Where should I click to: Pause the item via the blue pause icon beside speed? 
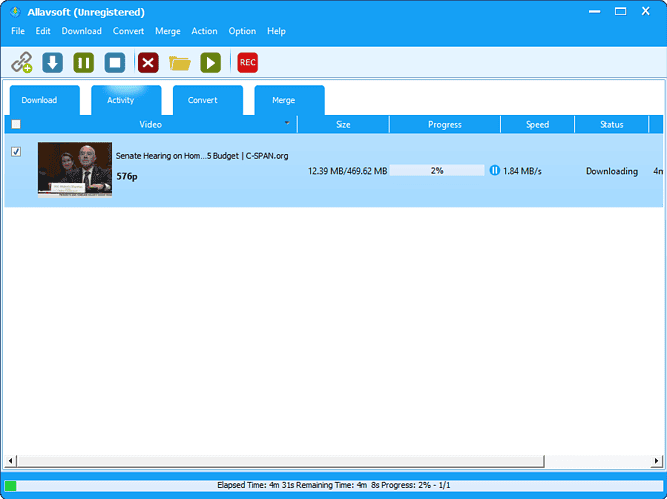click(x=494, y=171)
